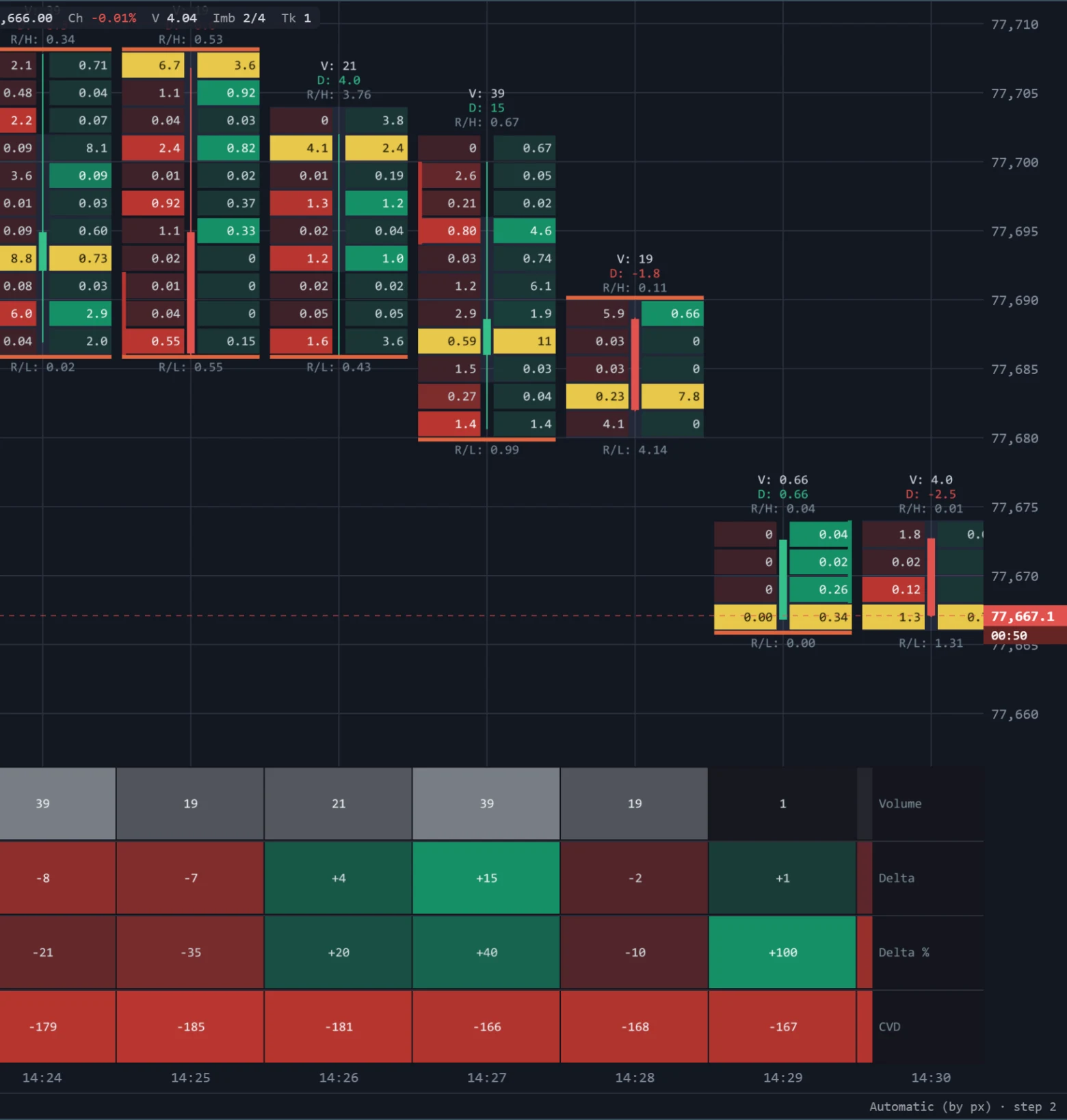This screenshot has height=1120, width=1067.
Task: Click the red 0.80 footprint cell
Action: pos(449,231)
